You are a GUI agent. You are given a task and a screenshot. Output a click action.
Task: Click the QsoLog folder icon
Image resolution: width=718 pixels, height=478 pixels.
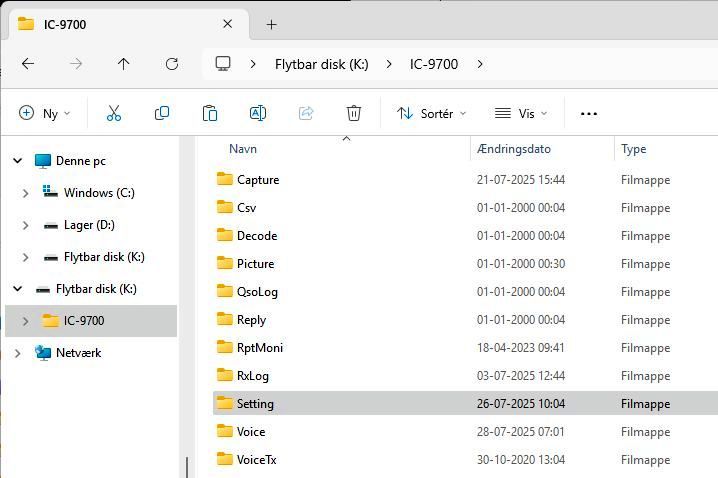(224, 291)
